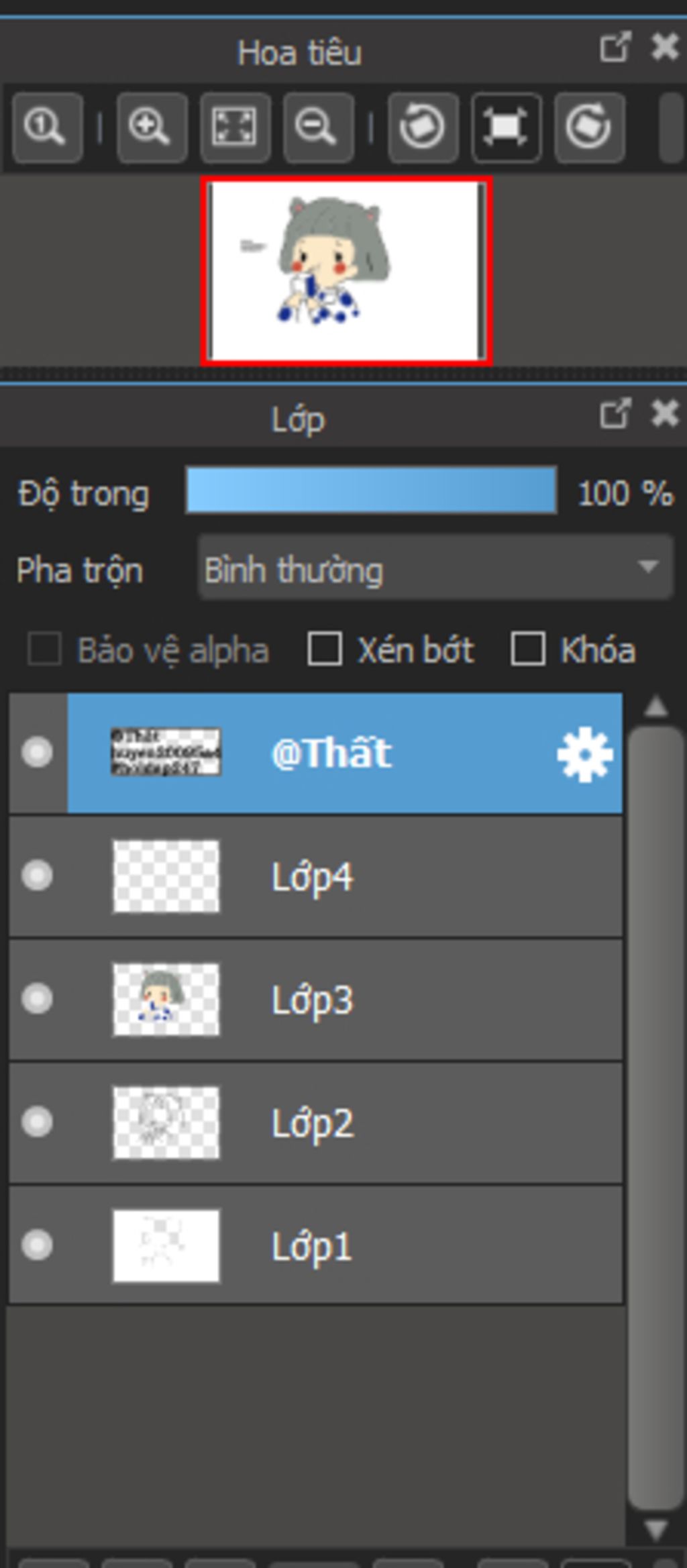687x1568 pixels.
Task: Hide the Lớp3 layer
Action: [37, 998]
